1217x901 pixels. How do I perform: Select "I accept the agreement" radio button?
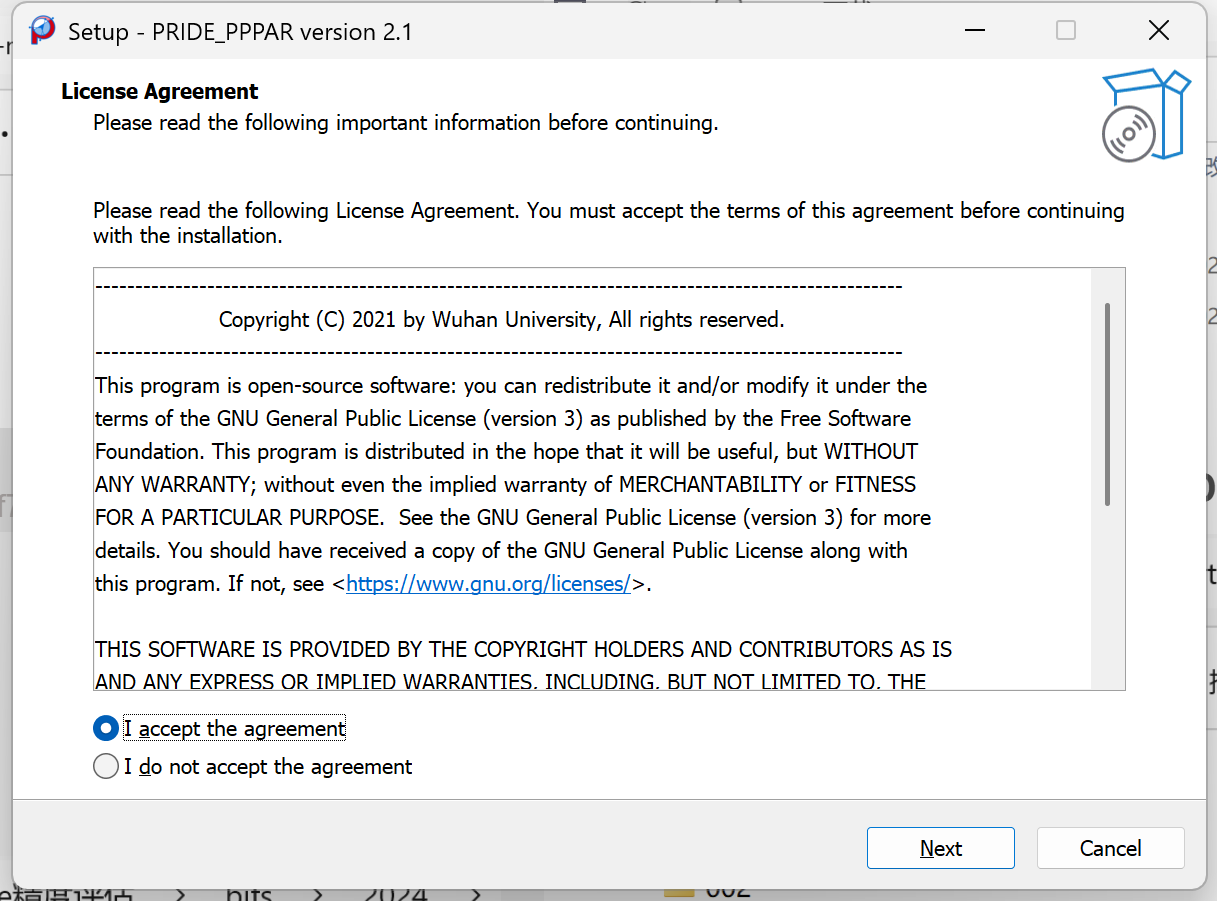[105, 729]
